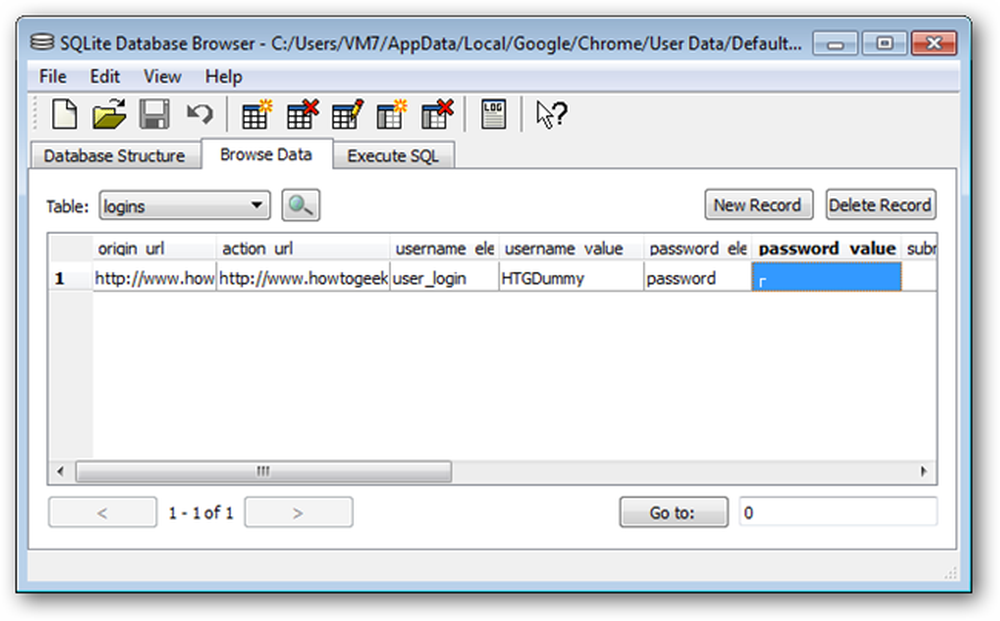Click the Save (floppy disk) toolbar icon
The width and height of the screenshot is (1000, 621).
tap(154, 115)
